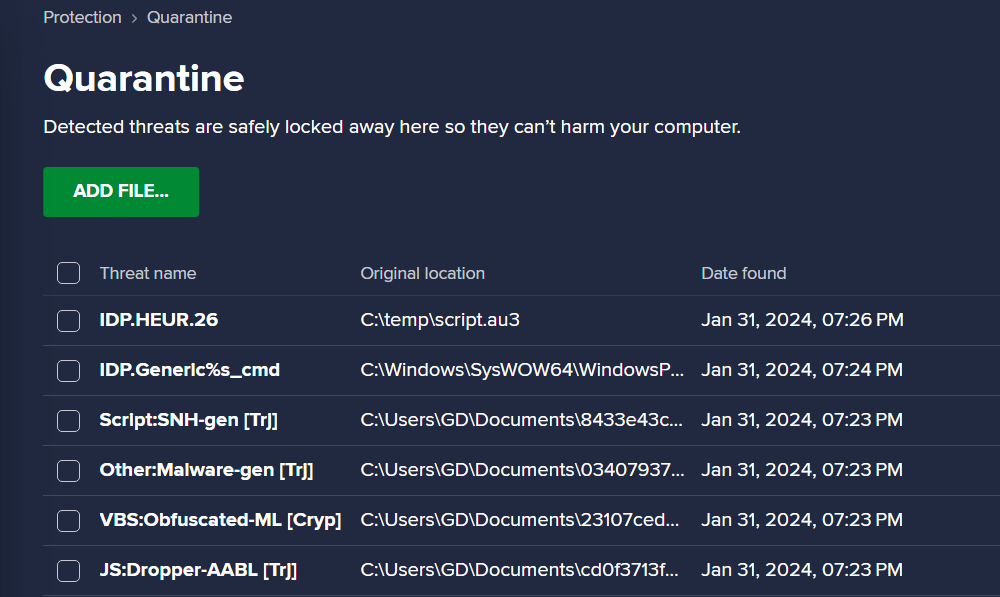Select the Quarantine breadcrumb item
Image resolution: width=1000 pixels, height=597 pixels.
tap(189, 17)
